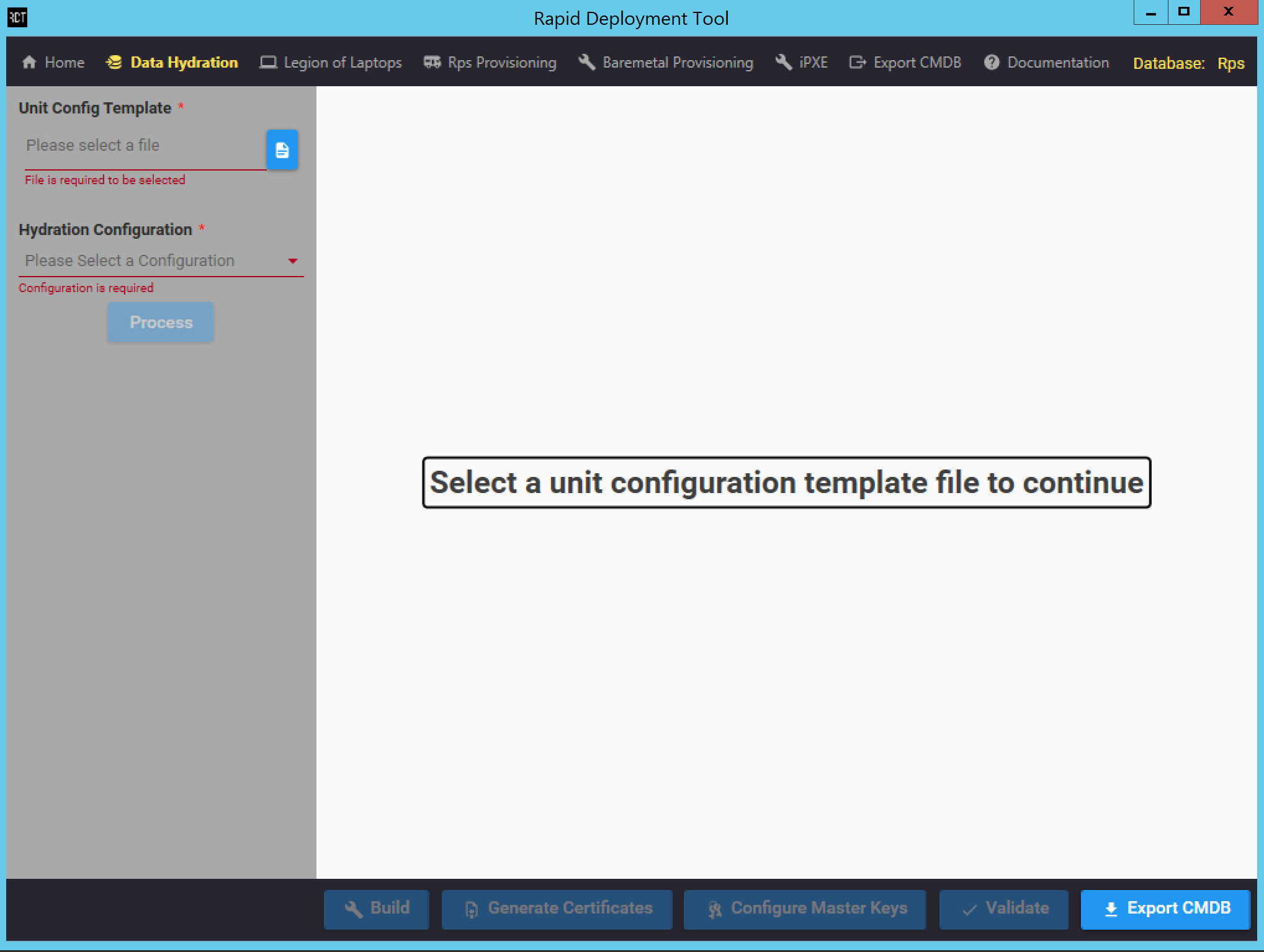This screenshot has height=952, width=1264.
Task: Click the Database: Rps label
Action: pyautogui.click(x=1188, y=63)
